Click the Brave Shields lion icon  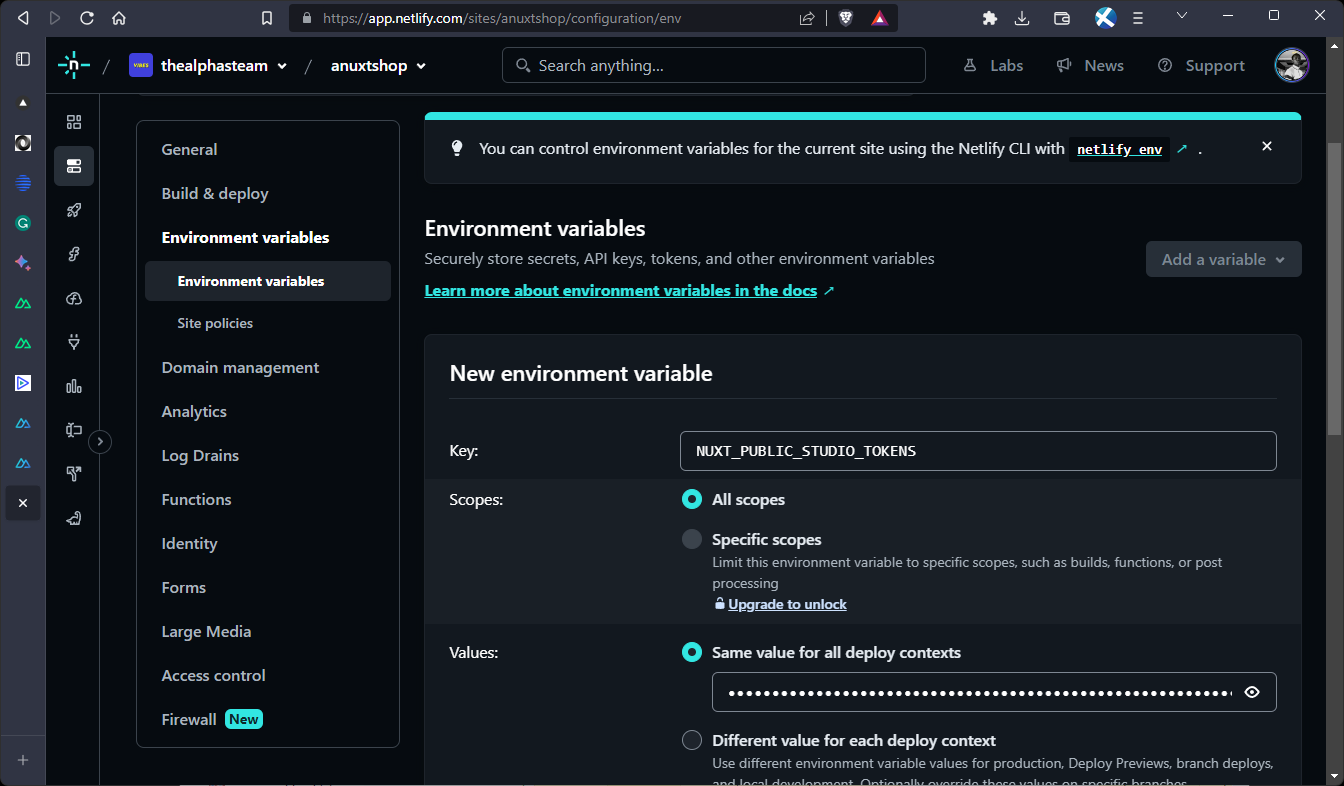pyautogui.click(x=846, y=18)
